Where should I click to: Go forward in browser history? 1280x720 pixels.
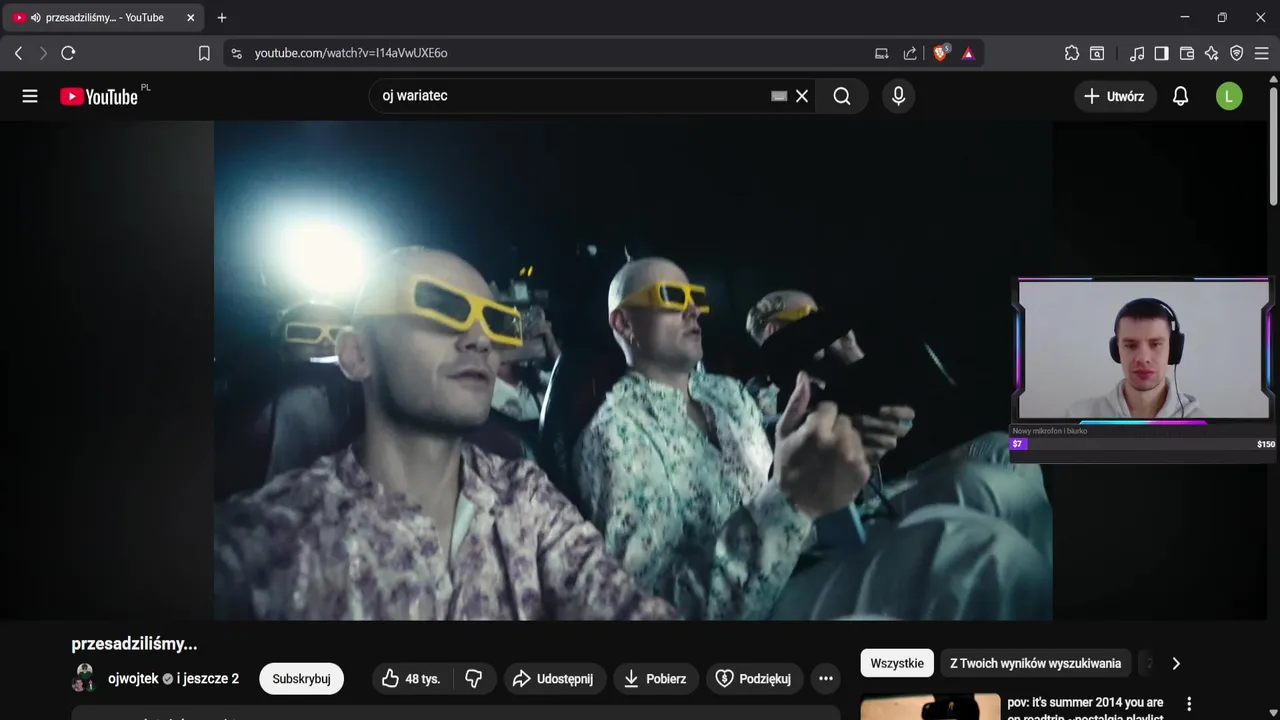click(x=43, y=53)
